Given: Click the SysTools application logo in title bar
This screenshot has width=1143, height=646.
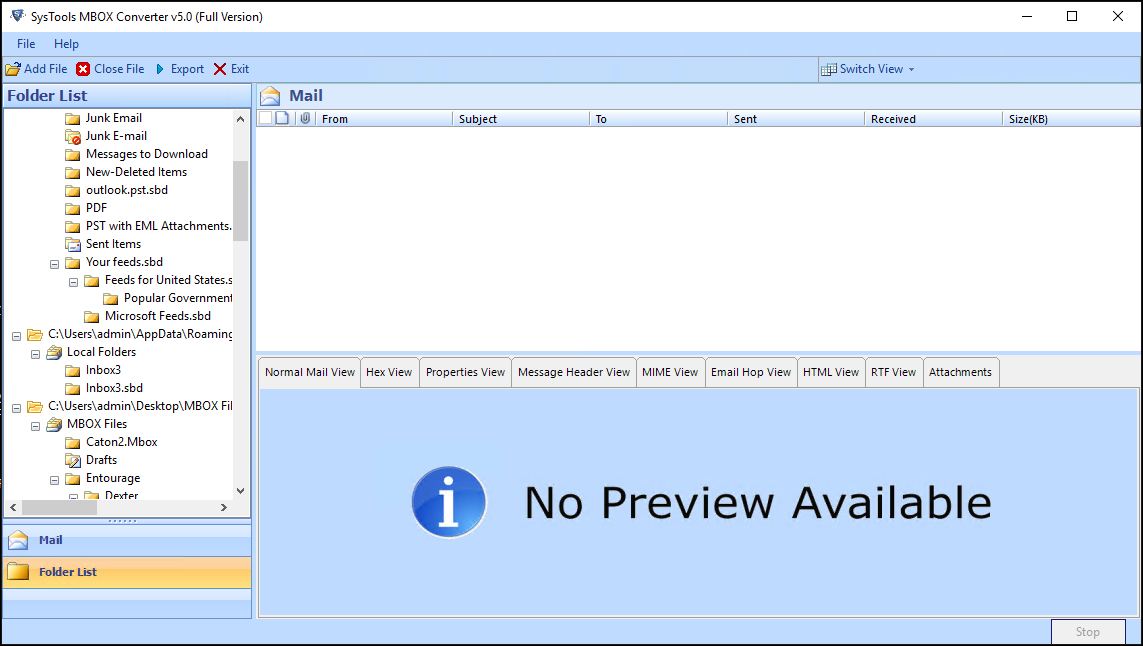Looking at the screenshot, I should [17, 16].
